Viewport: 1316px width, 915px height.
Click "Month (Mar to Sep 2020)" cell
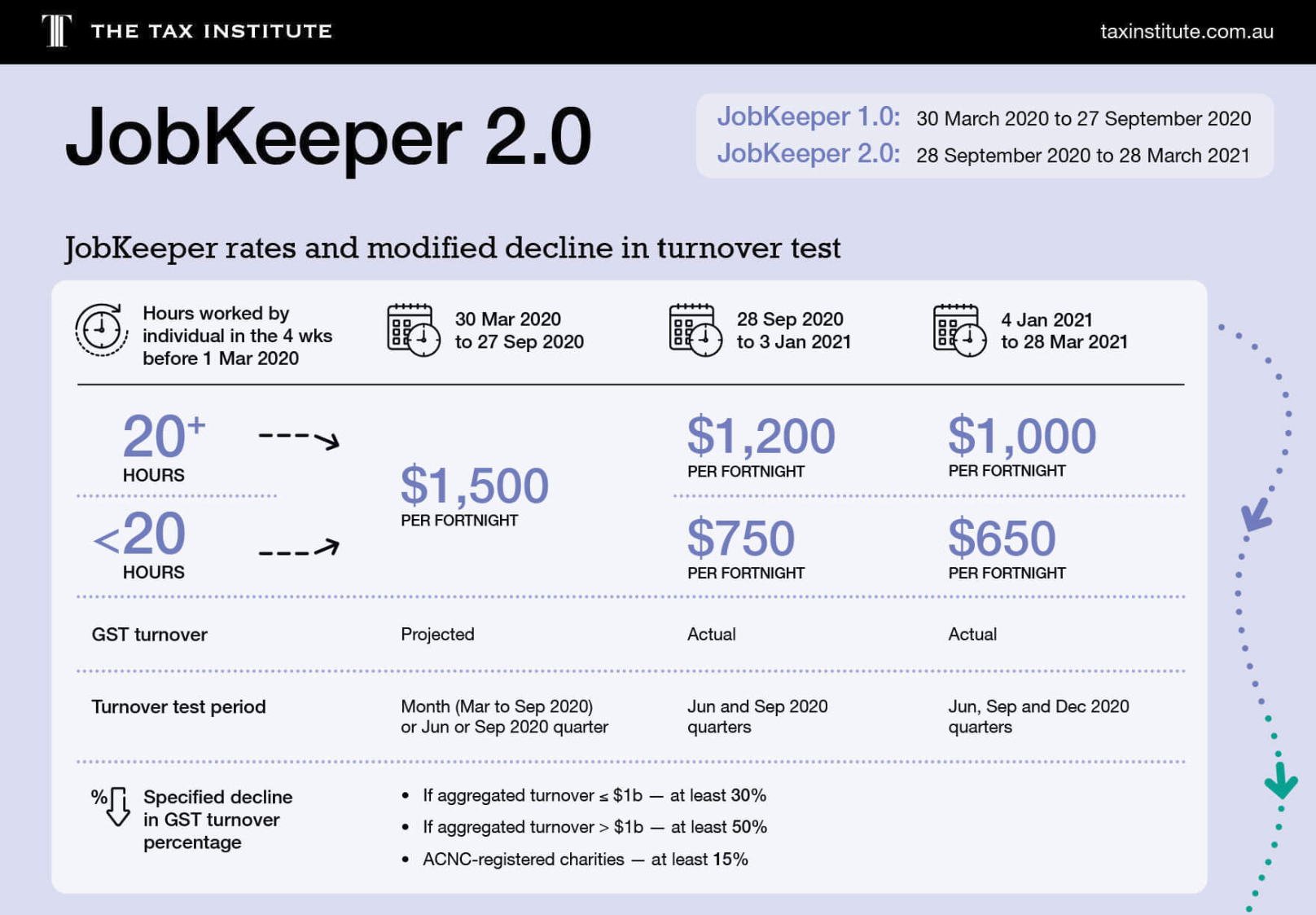504,716
